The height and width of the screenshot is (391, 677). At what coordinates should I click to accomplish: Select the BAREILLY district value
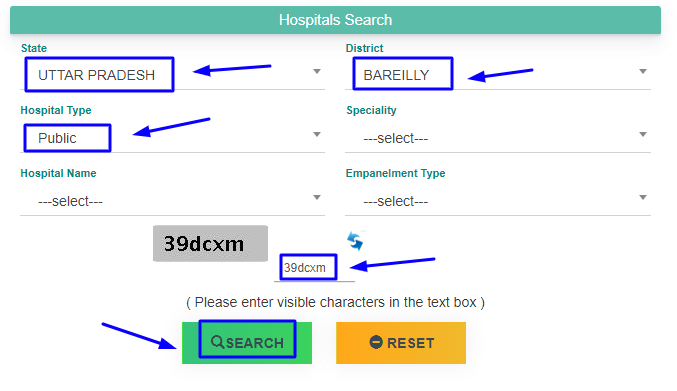click(396, 75)
